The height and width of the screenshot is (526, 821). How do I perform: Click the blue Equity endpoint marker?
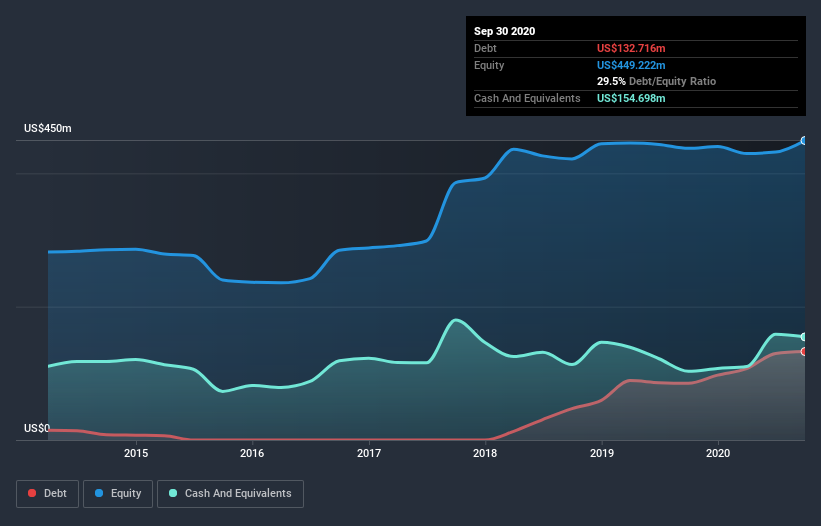coord(804,141)
